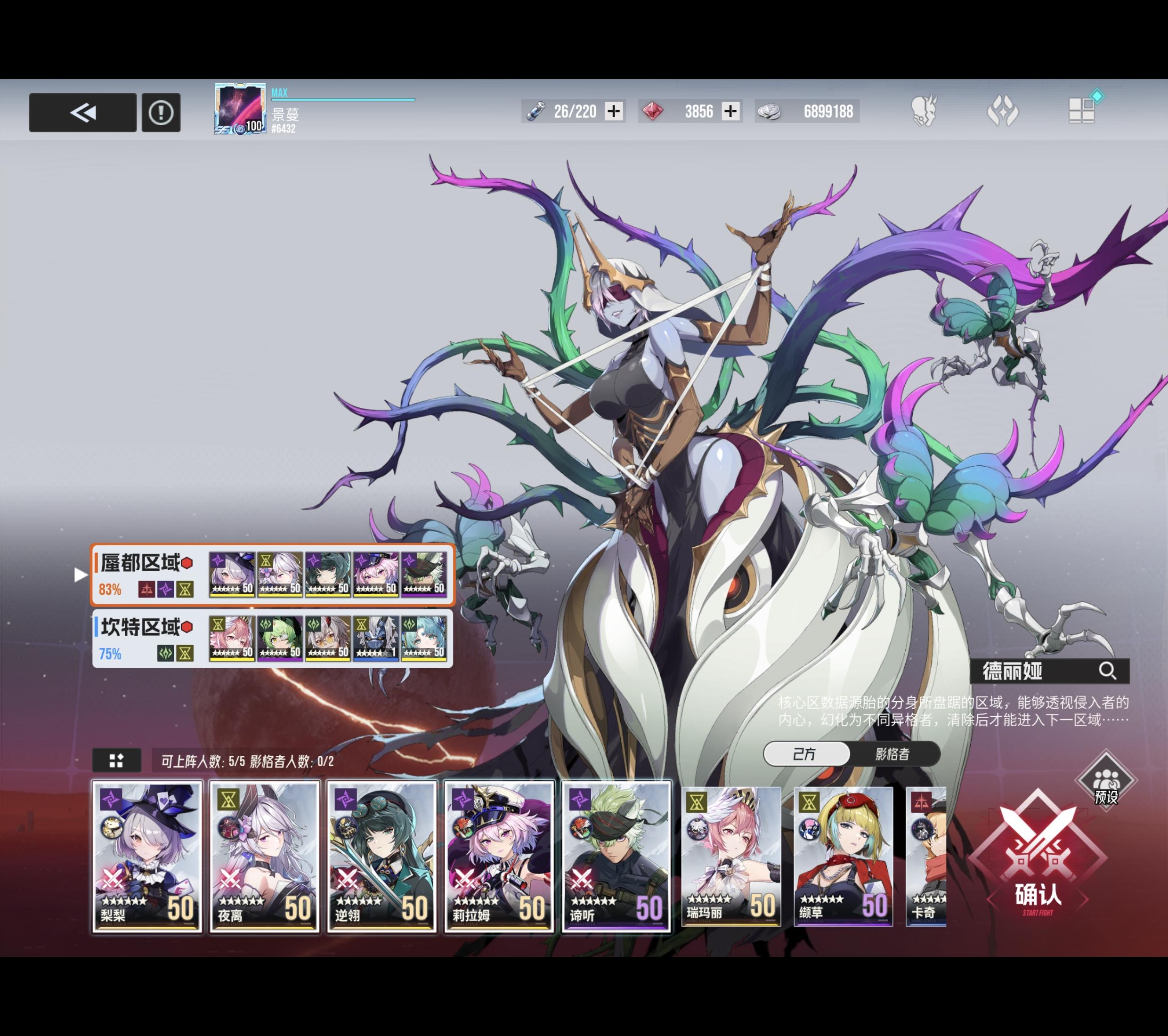This screenshot has width=1168, height=1036.
Task: Click the magnifier icon beside 德丽娅
Action: (1107, 670)
